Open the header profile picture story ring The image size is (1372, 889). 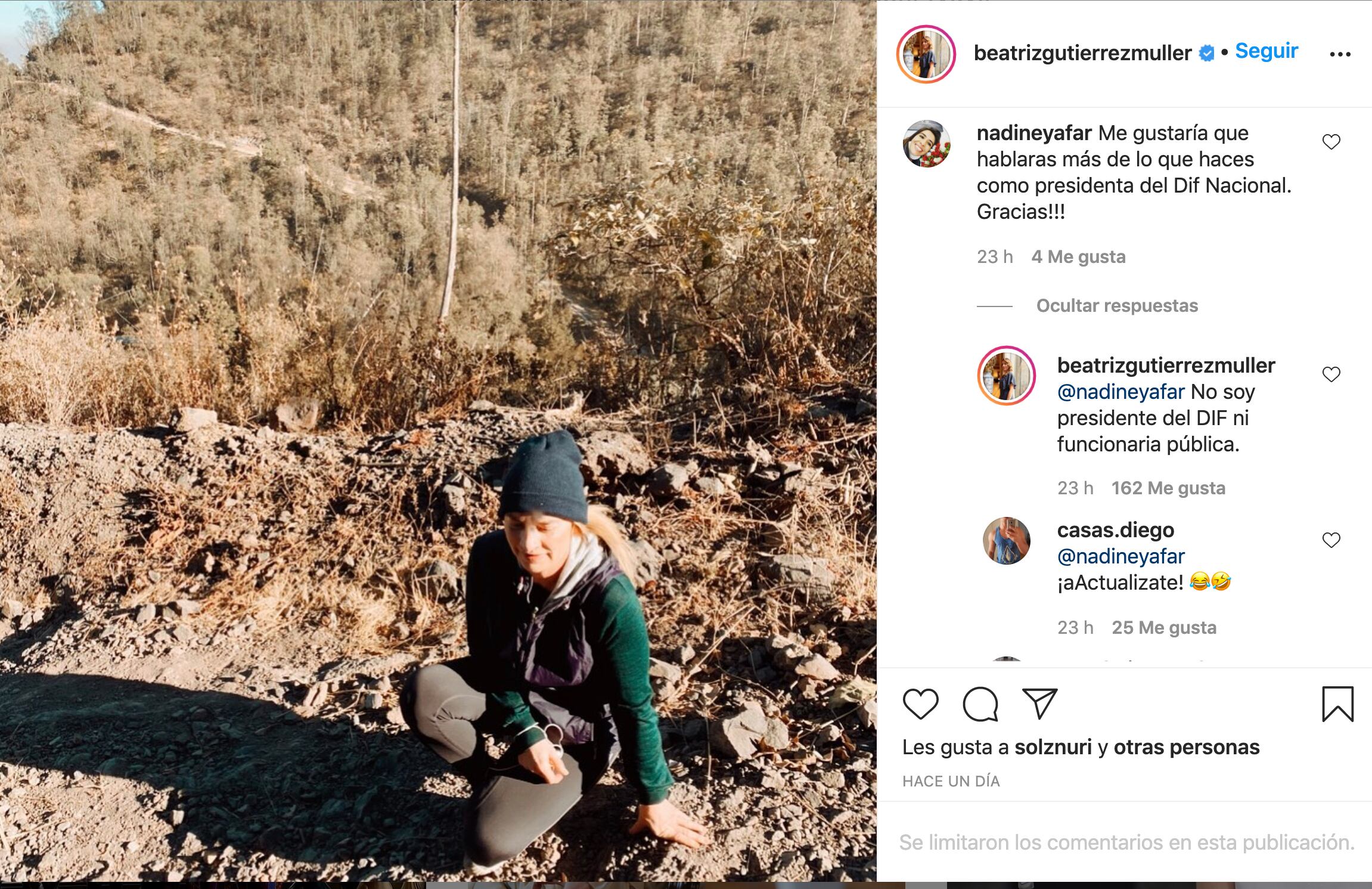(x=926, y=54)
